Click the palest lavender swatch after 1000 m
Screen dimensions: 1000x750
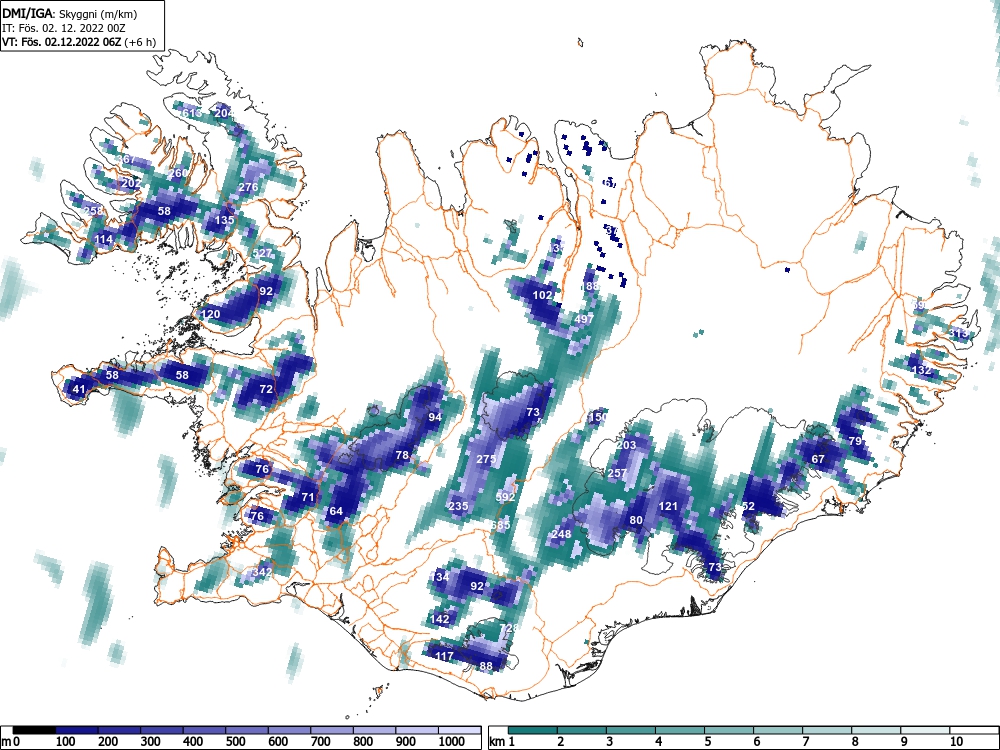pos(460,730)
